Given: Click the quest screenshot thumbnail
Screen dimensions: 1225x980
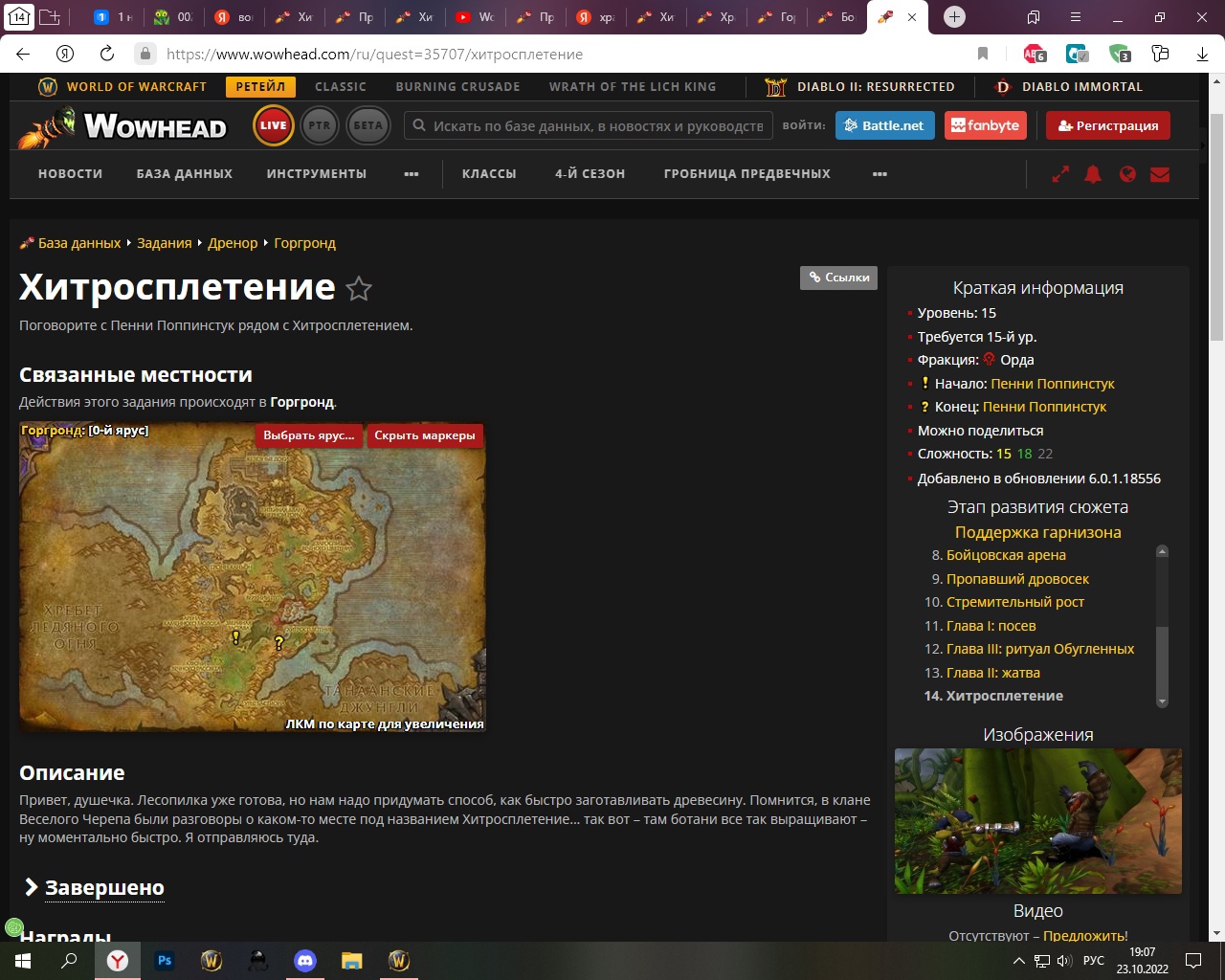Looking at the screenshot, I should tap(1037, 820).
